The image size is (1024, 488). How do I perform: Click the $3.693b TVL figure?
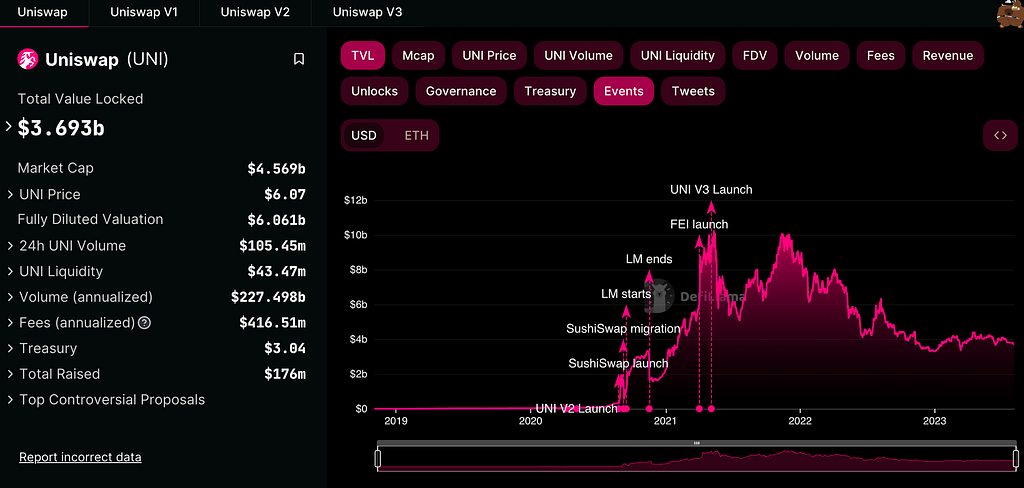coord(61,129)
